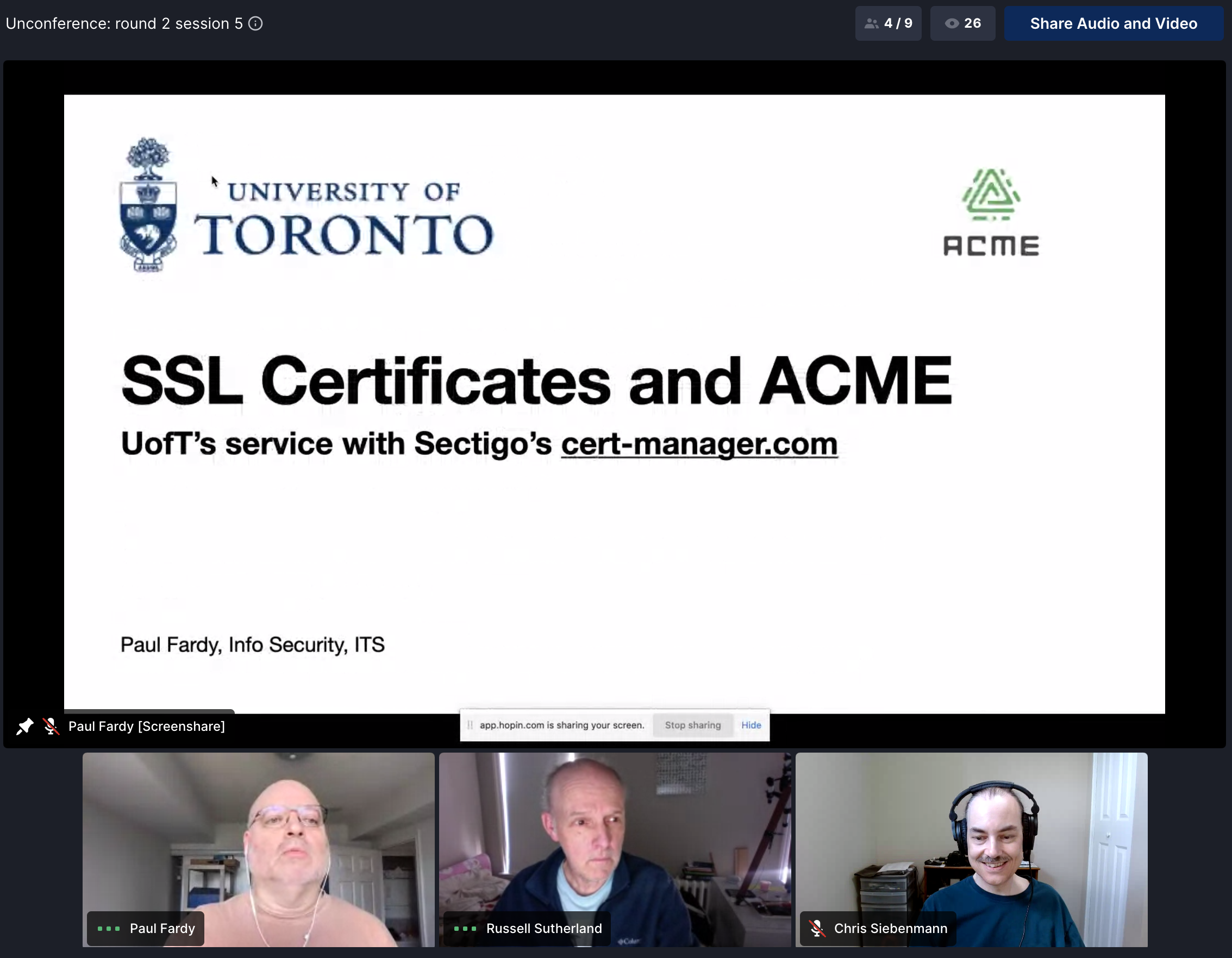Image resolution: width=1232 pixels, height=958 pixels.
Task: Click the Paul Fardy, Info Security, ITS text
Action: [253, 644]
